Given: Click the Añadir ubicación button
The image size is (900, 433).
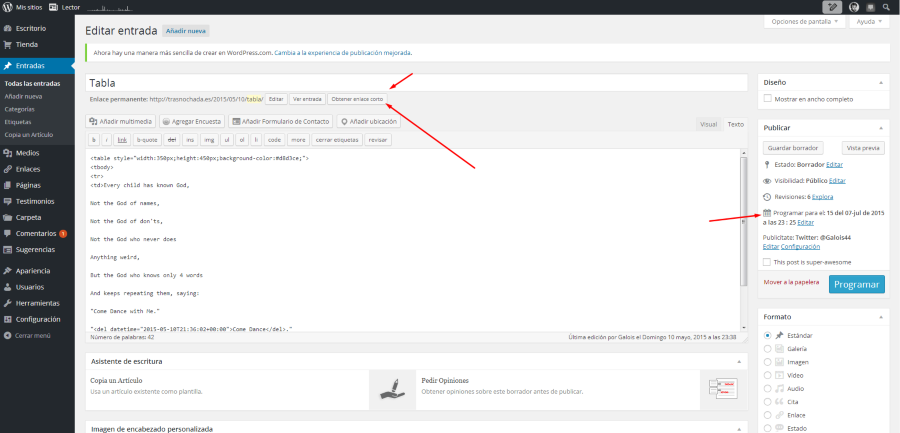Looking at the screenshot, I should (x=367, y=121).
